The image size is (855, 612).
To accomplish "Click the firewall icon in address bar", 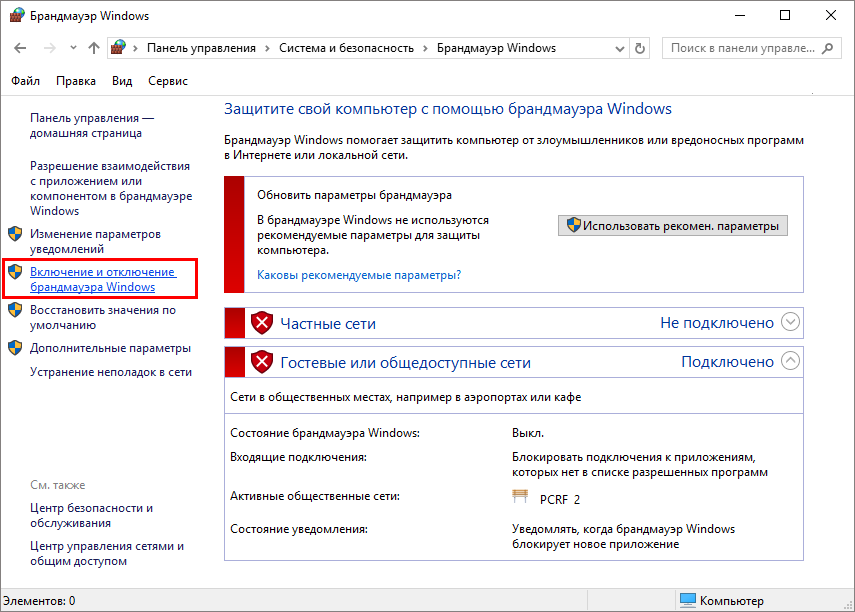I will click(120, 48).
